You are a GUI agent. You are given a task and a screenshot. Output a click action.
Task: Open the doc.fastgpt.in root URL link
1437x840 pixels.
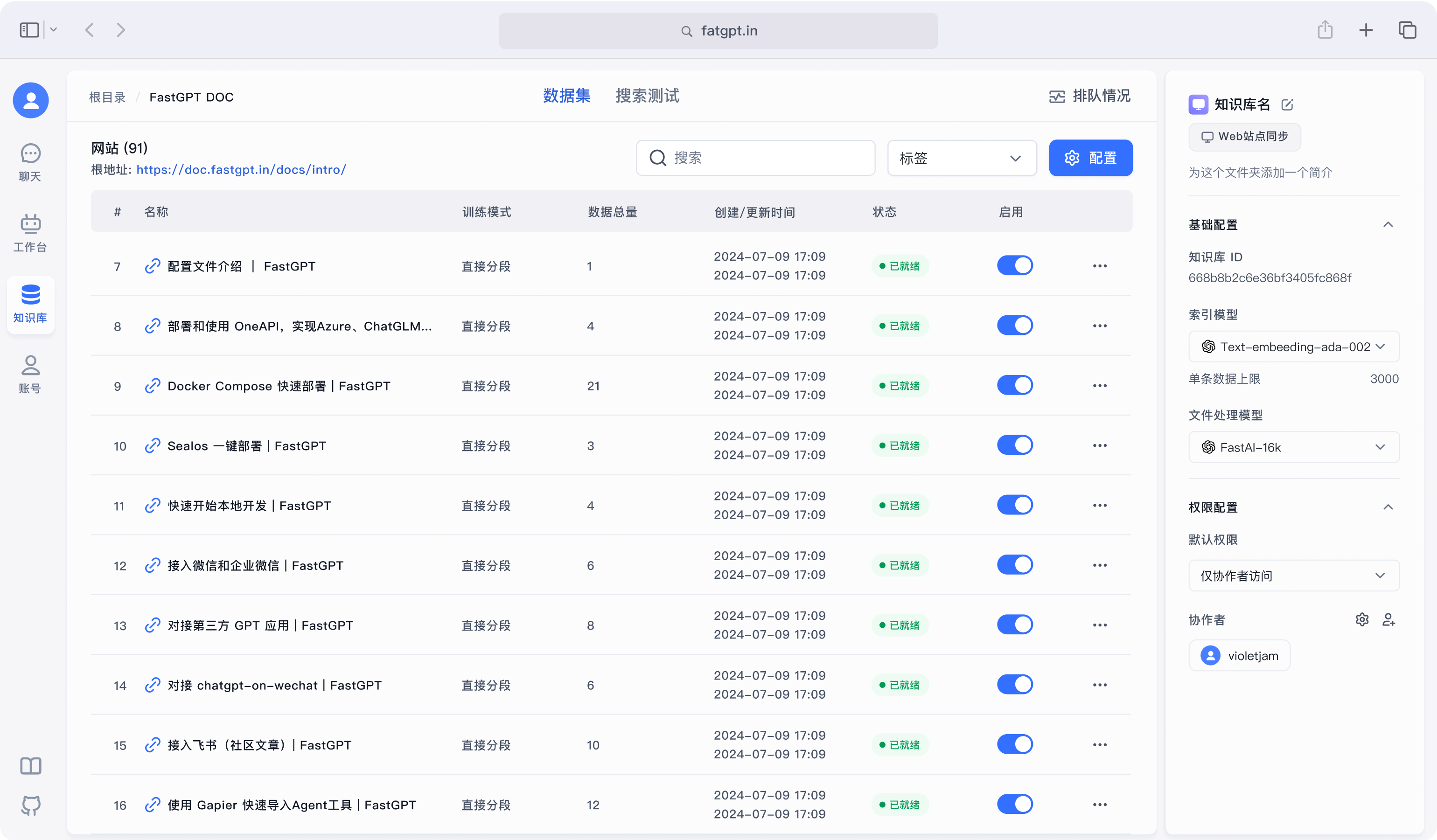point(241,170)
